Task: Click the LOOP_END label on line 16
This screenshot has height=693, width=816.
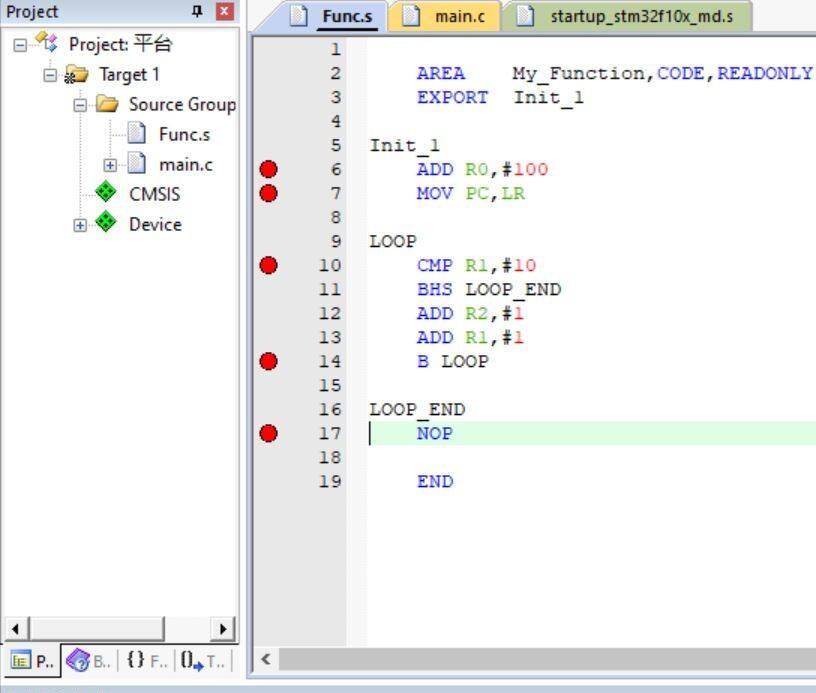Action: coord(417,410)
